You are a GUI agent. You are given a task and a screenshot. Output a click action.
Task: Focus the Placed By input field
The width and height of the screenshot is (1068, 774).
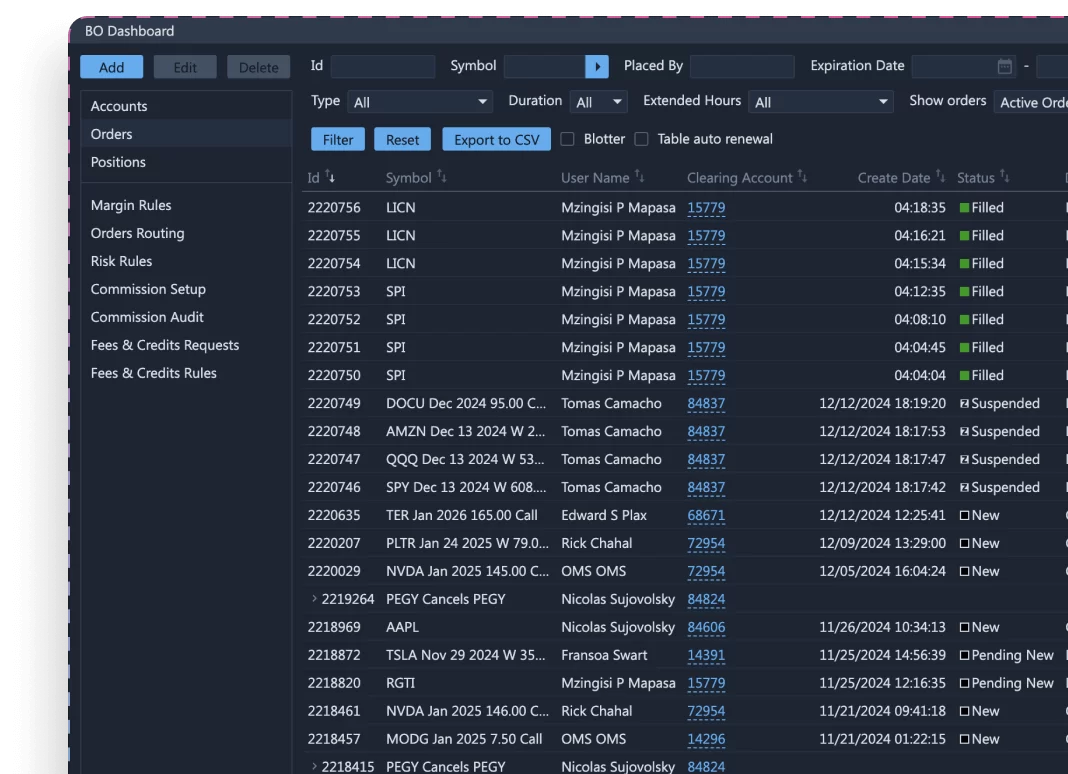(742, 66)
